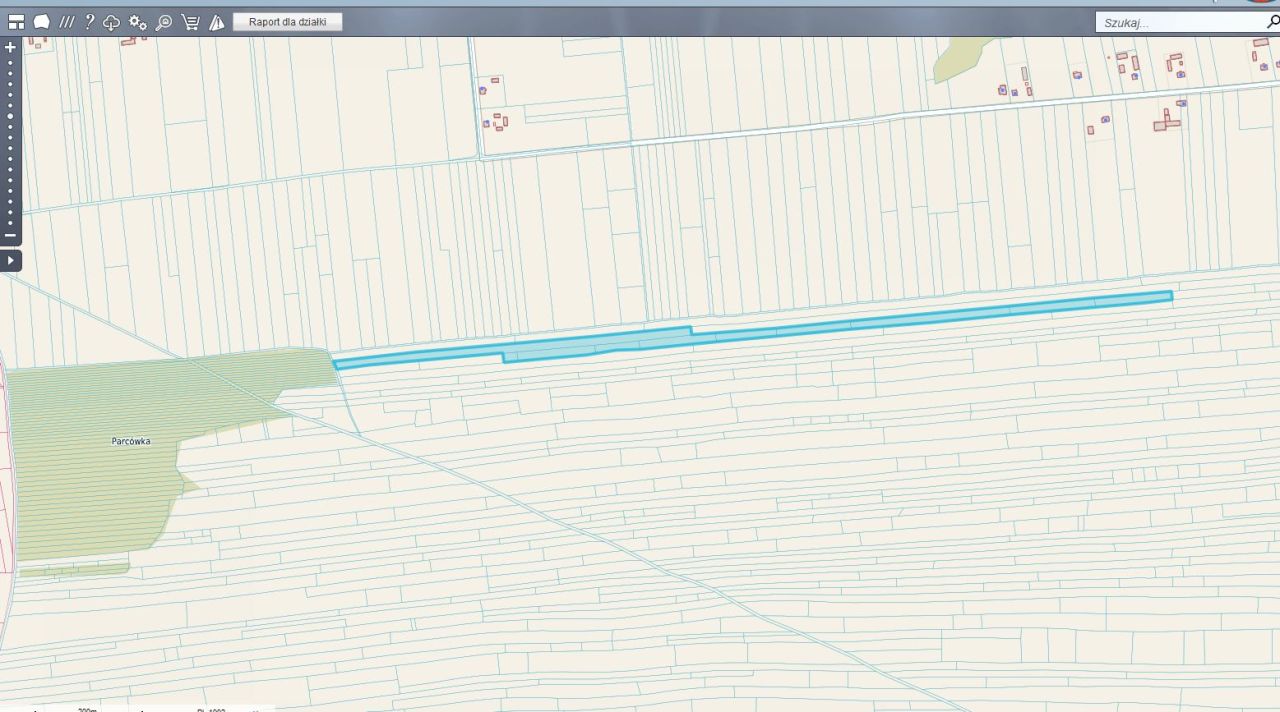Zoom out with the minus button
The height and width of the screenshot is (712, 1280).
[10, 235]
